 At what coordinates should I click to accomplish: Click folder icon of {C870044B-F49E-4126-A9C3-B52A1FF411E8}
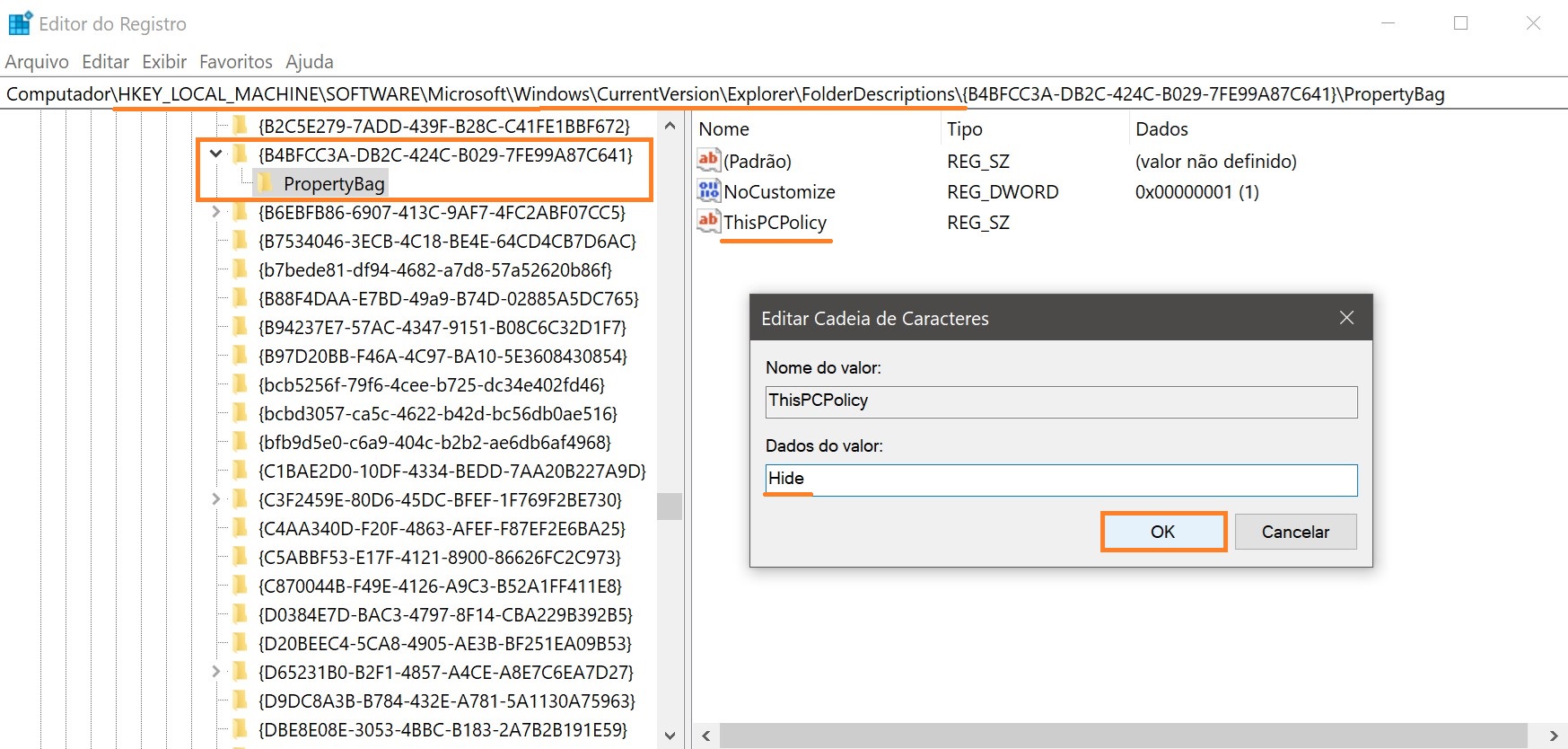point(241,586)
